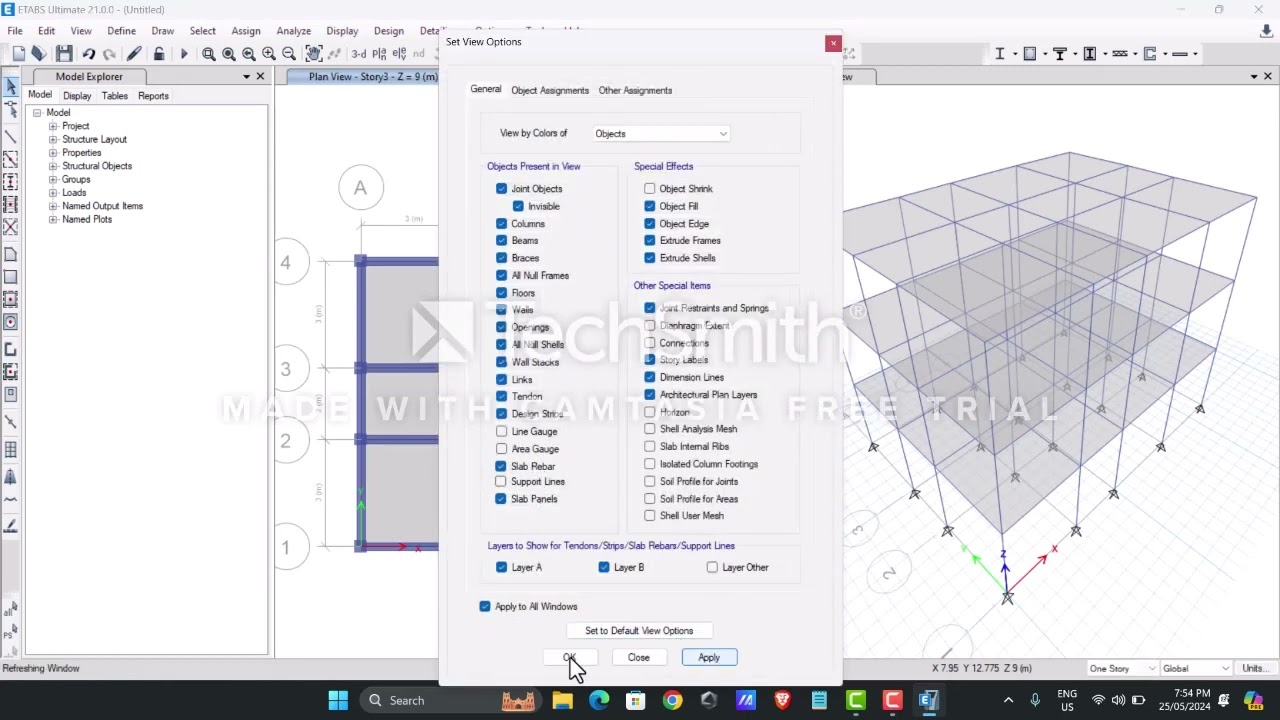Expand the Structural Objects tree node
The height and width of the screenshot is (720, 1280).
[53, 166]
